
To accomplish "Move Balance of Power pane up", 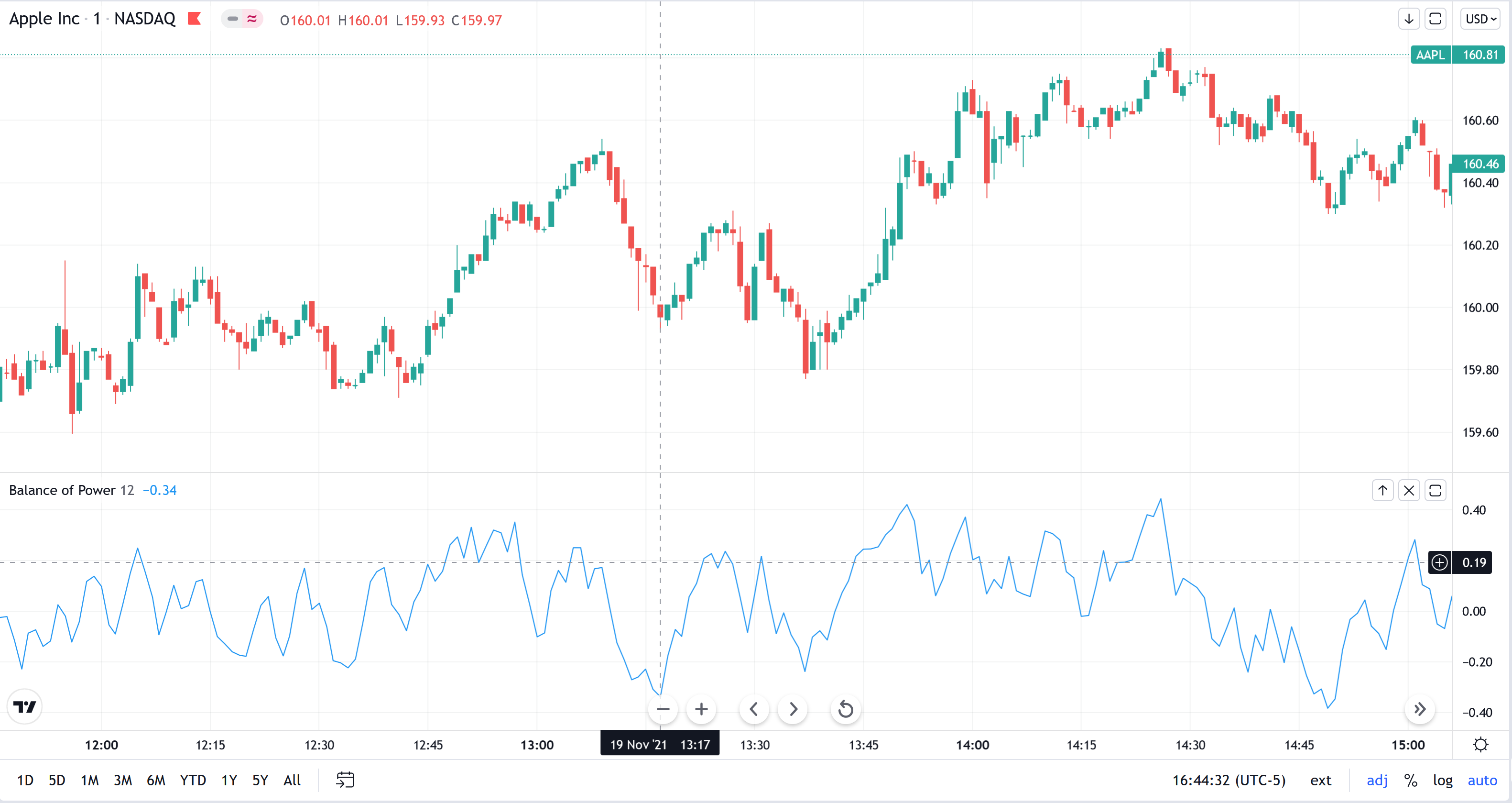I will [1382, 491].
